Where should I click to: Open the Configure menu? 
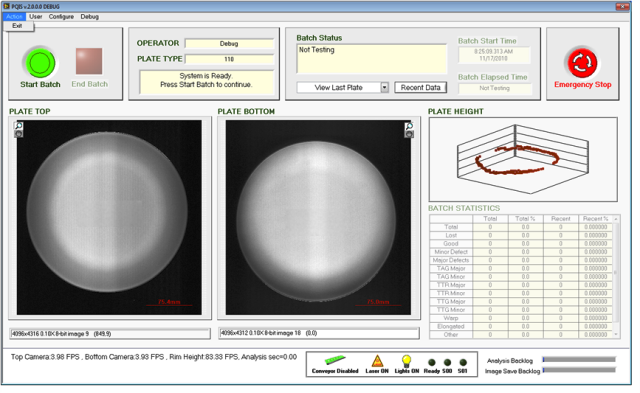click(61, 17)
